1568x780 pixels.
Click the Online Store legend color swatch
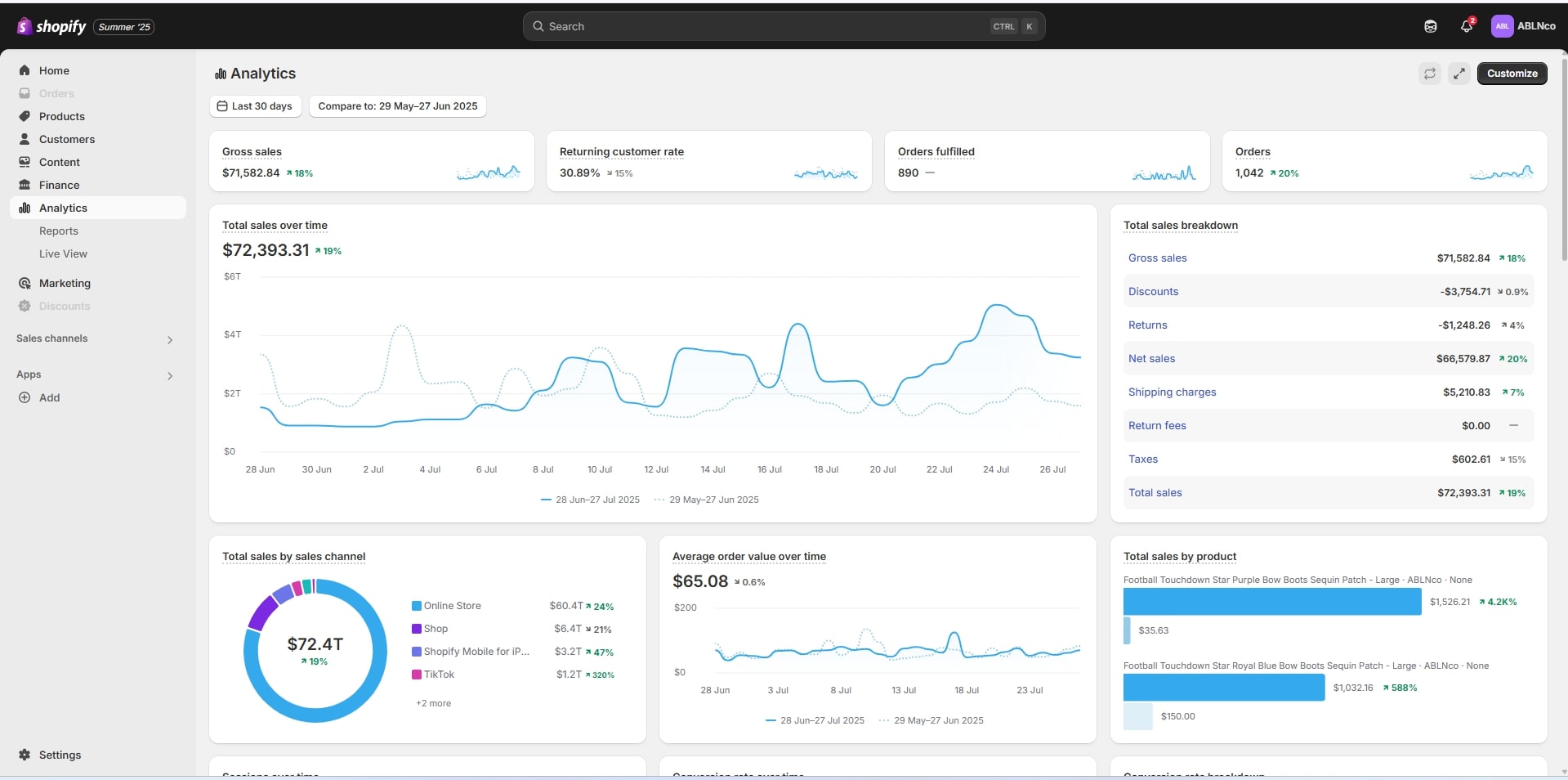point(417,606)
